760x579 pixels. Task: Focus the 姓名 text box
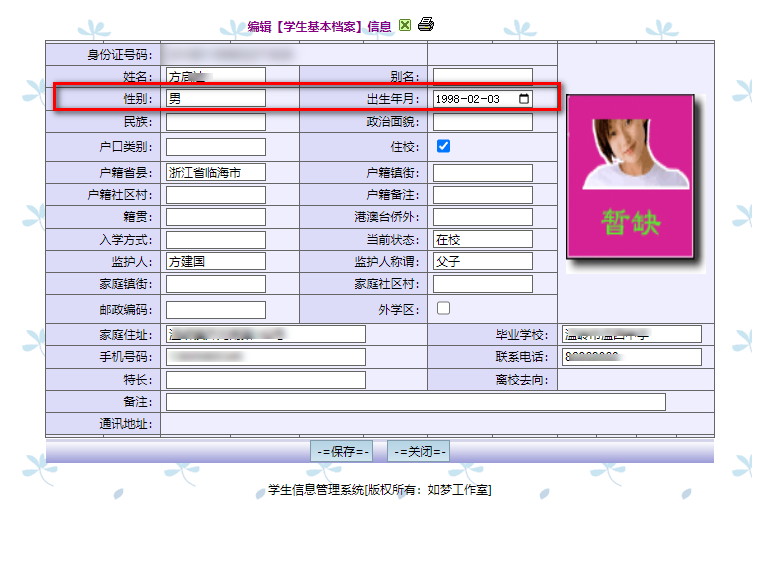pyautogui.click(x=215, y=76)
